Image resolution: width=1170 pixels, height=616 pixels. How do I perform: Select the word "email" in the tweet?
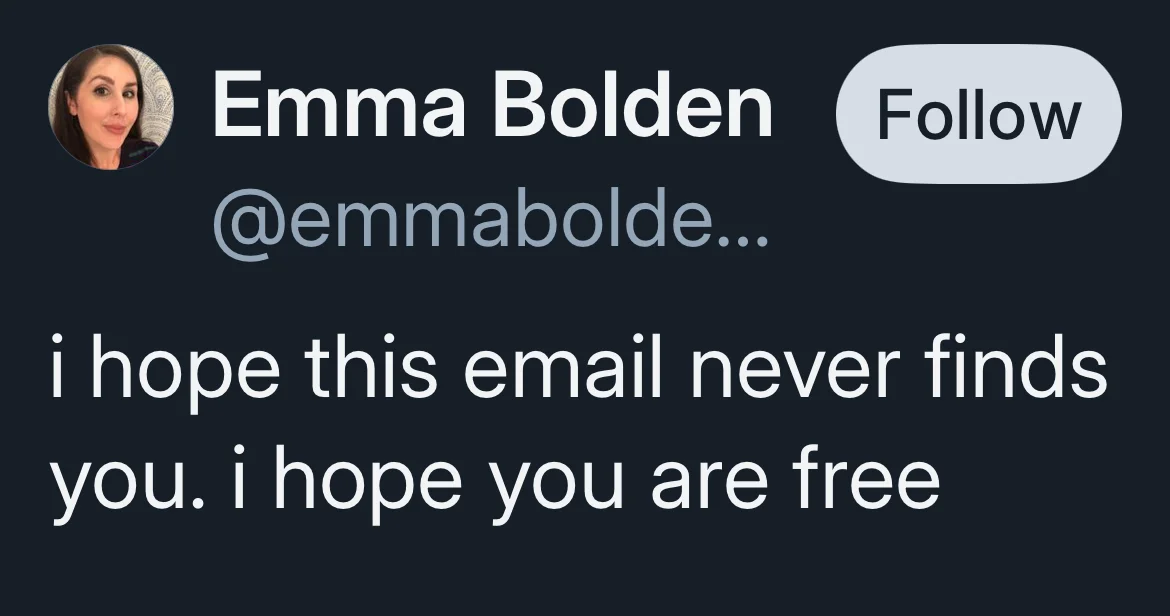563,369
